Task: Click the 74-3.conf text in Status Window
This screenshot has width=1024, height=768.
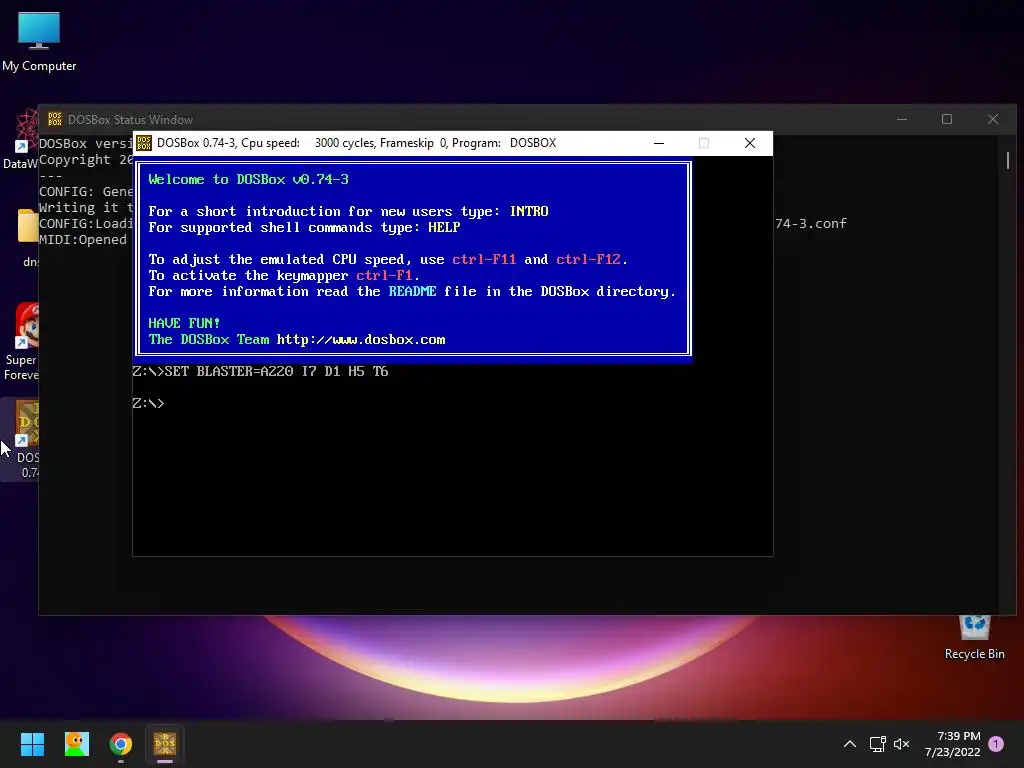Action: pyautogui.click(x=811, y=223)
